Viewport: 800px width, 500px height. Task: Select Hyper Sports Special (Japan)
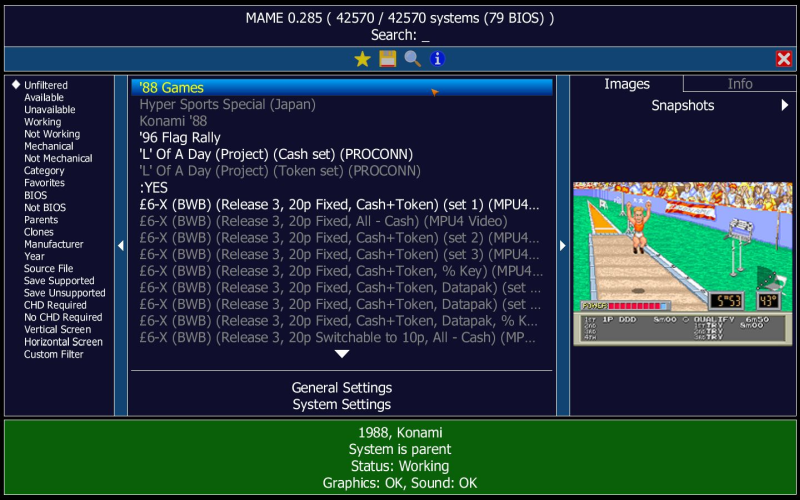tap(342, 105)
